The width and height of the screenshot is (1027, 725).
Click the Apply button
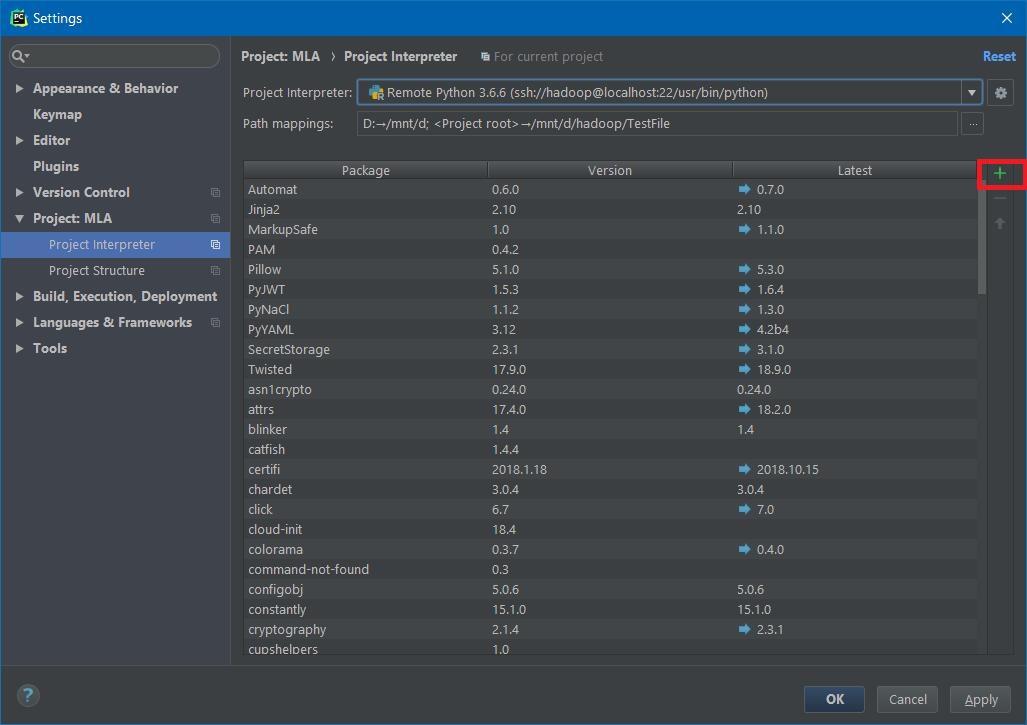tap(980, 699)
